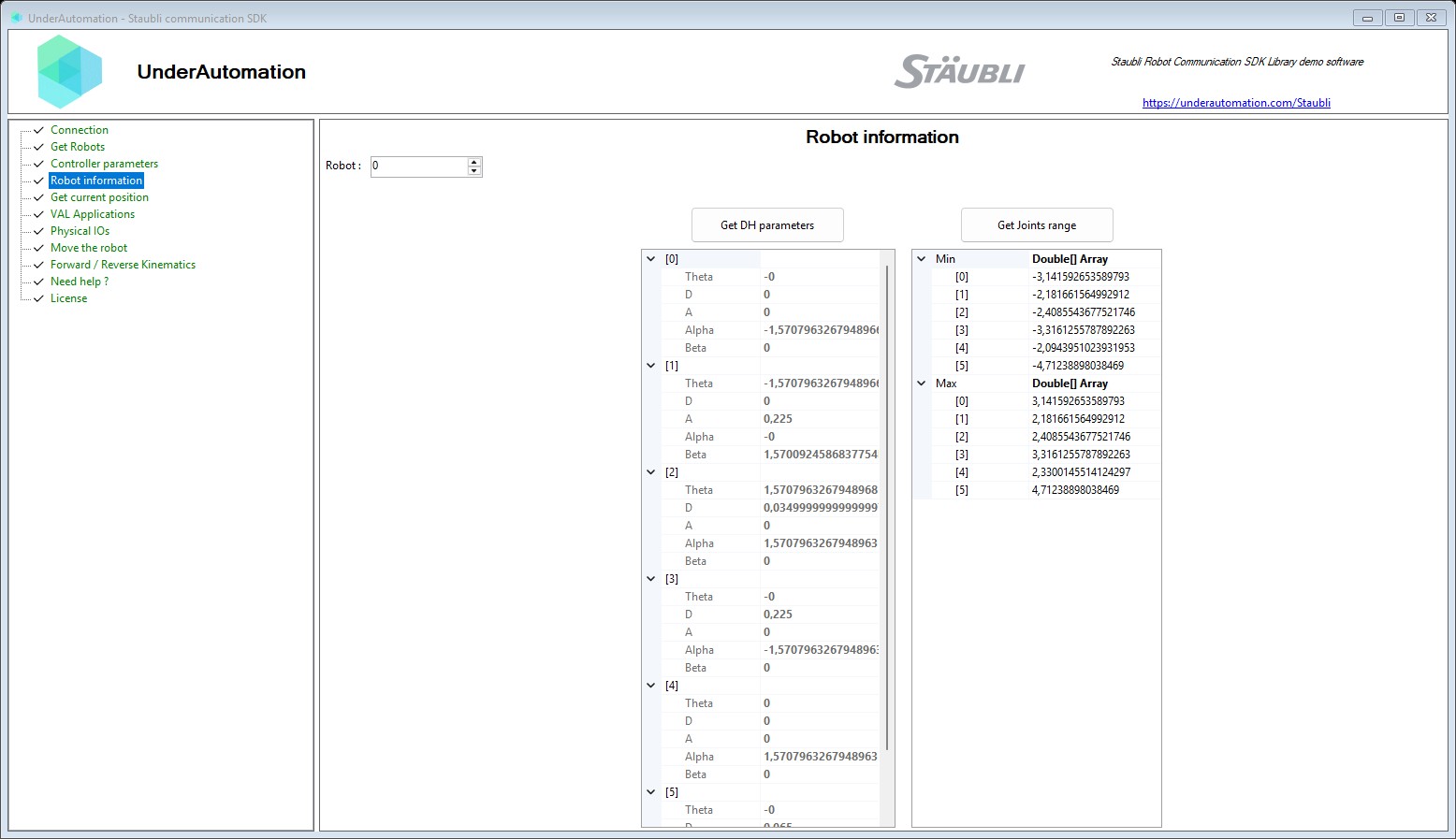Open Forward / Reverse Kinematics page
Image resolution: width=1456 pixels, height=839 pixels.
[x=123, y=265]
